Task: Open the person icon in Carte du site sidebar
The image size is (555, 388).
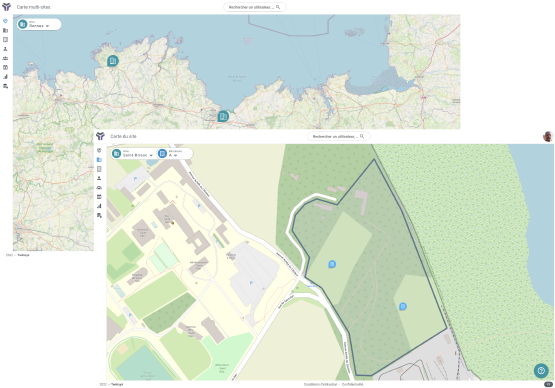Action: click(99, 178)
